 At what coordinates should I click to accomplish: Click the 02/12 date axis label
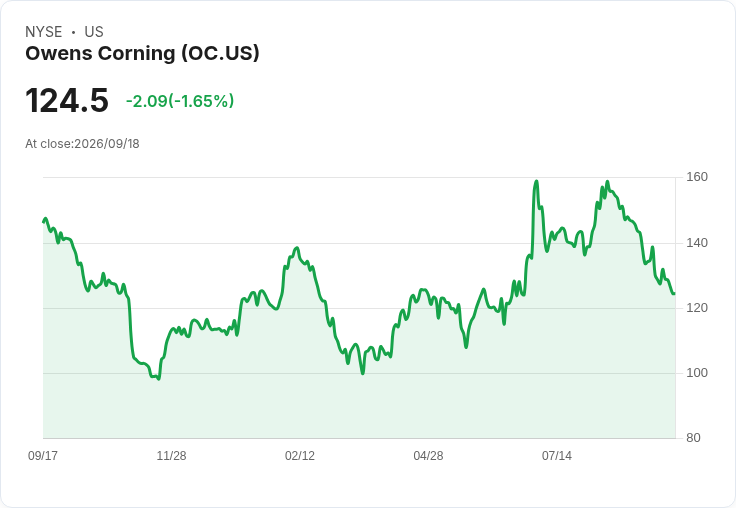(300, 455)
